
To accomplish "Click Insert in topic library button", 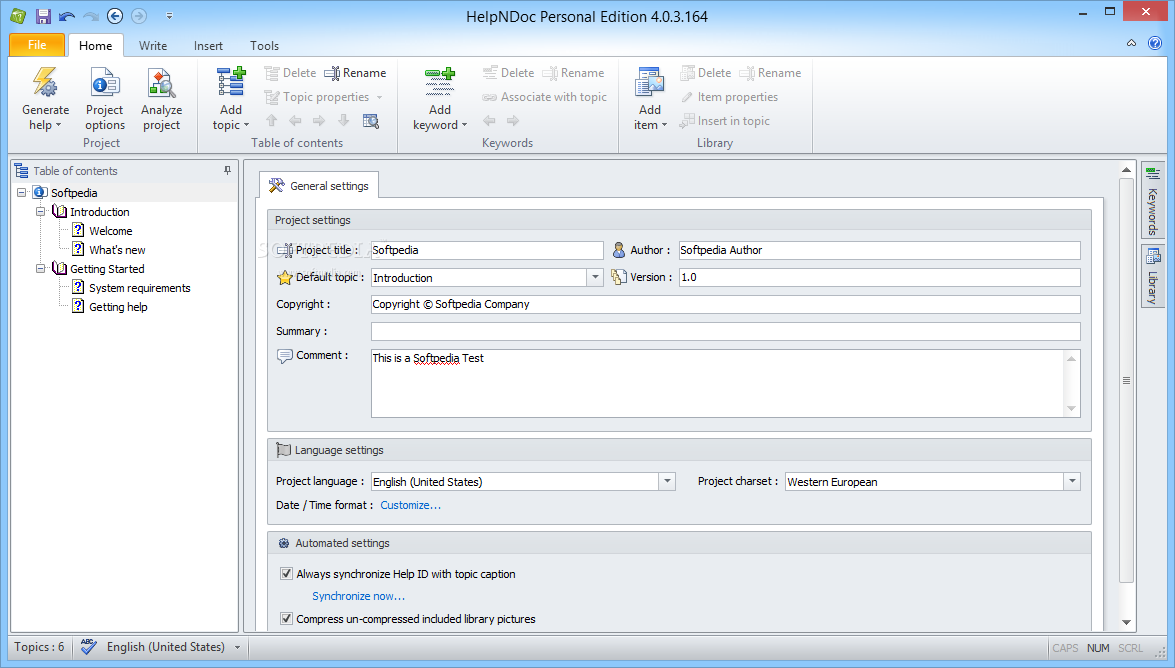I will (725, 121).
